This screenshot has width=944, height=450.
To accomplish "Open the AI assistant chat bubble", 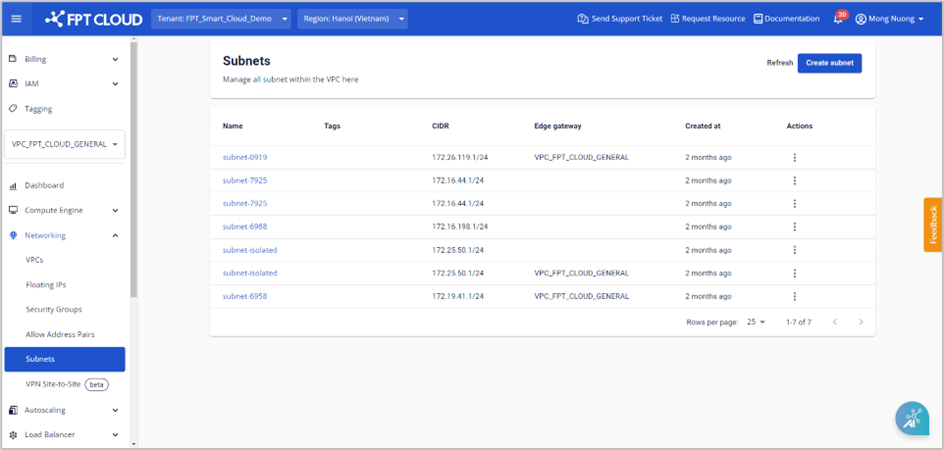I will click(911, 419).
